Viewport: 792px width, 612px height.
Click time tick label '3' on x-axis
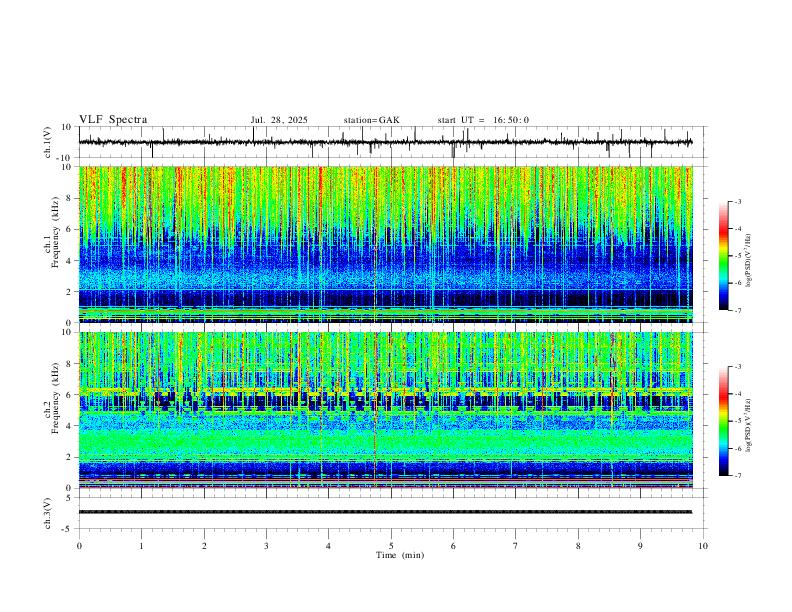click(x=266, y=546)
